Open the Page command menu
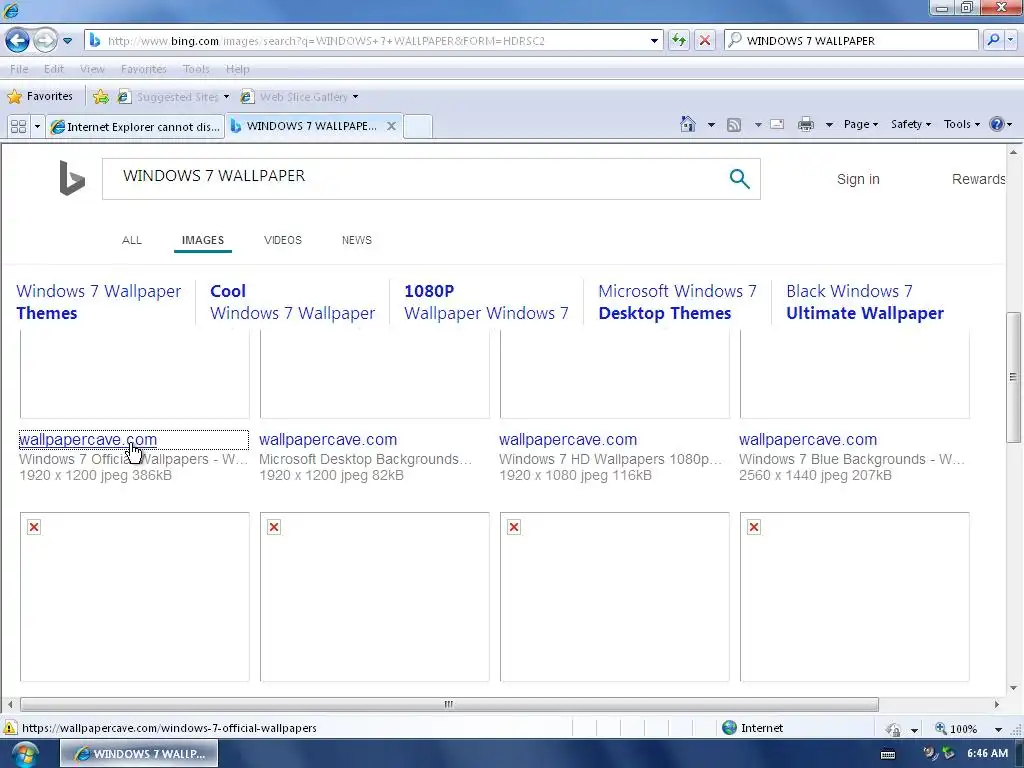This screenshot has height=768, width=1024. point(861,124)
